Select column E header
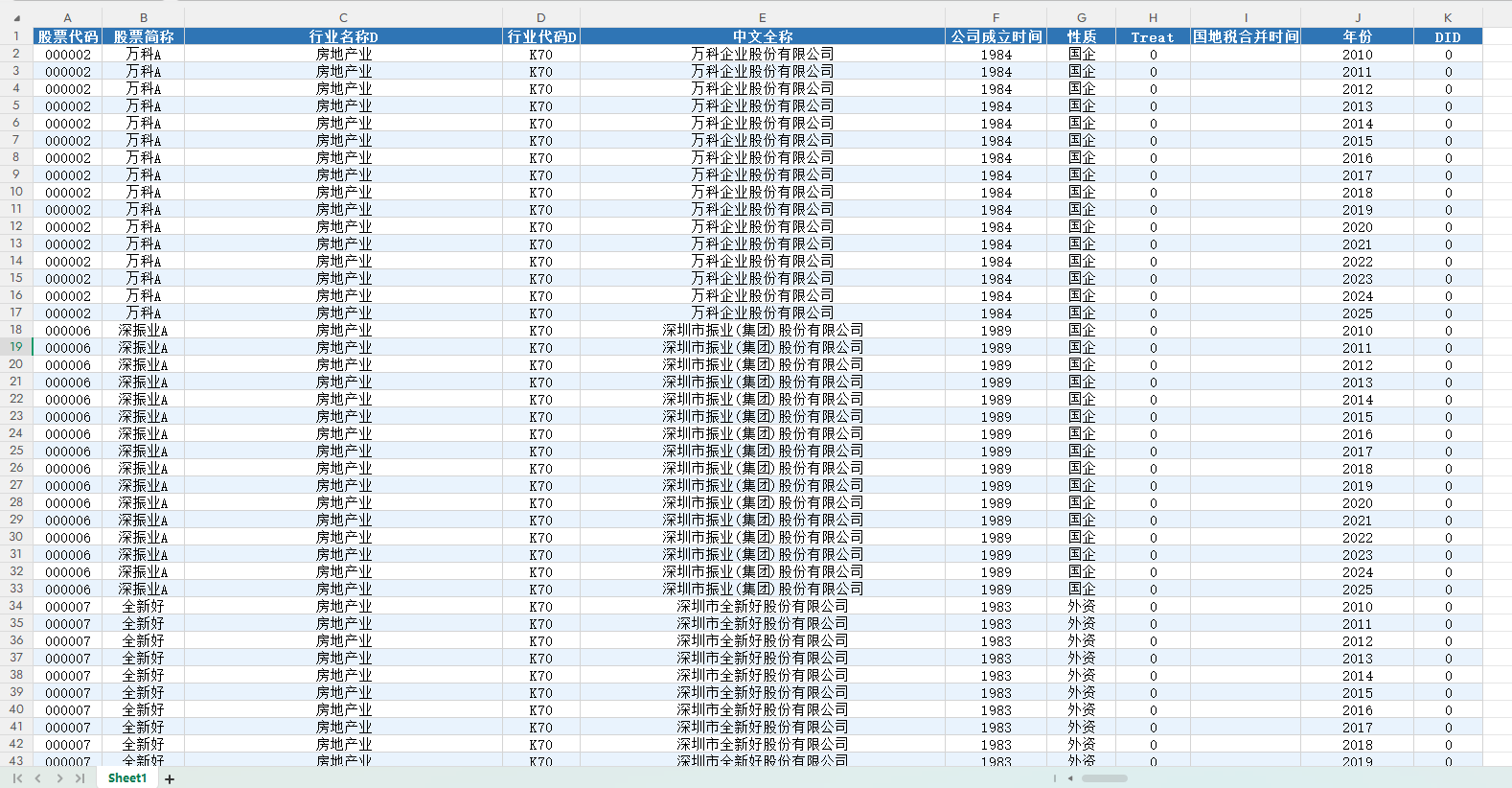 click(x=763, y=17)
